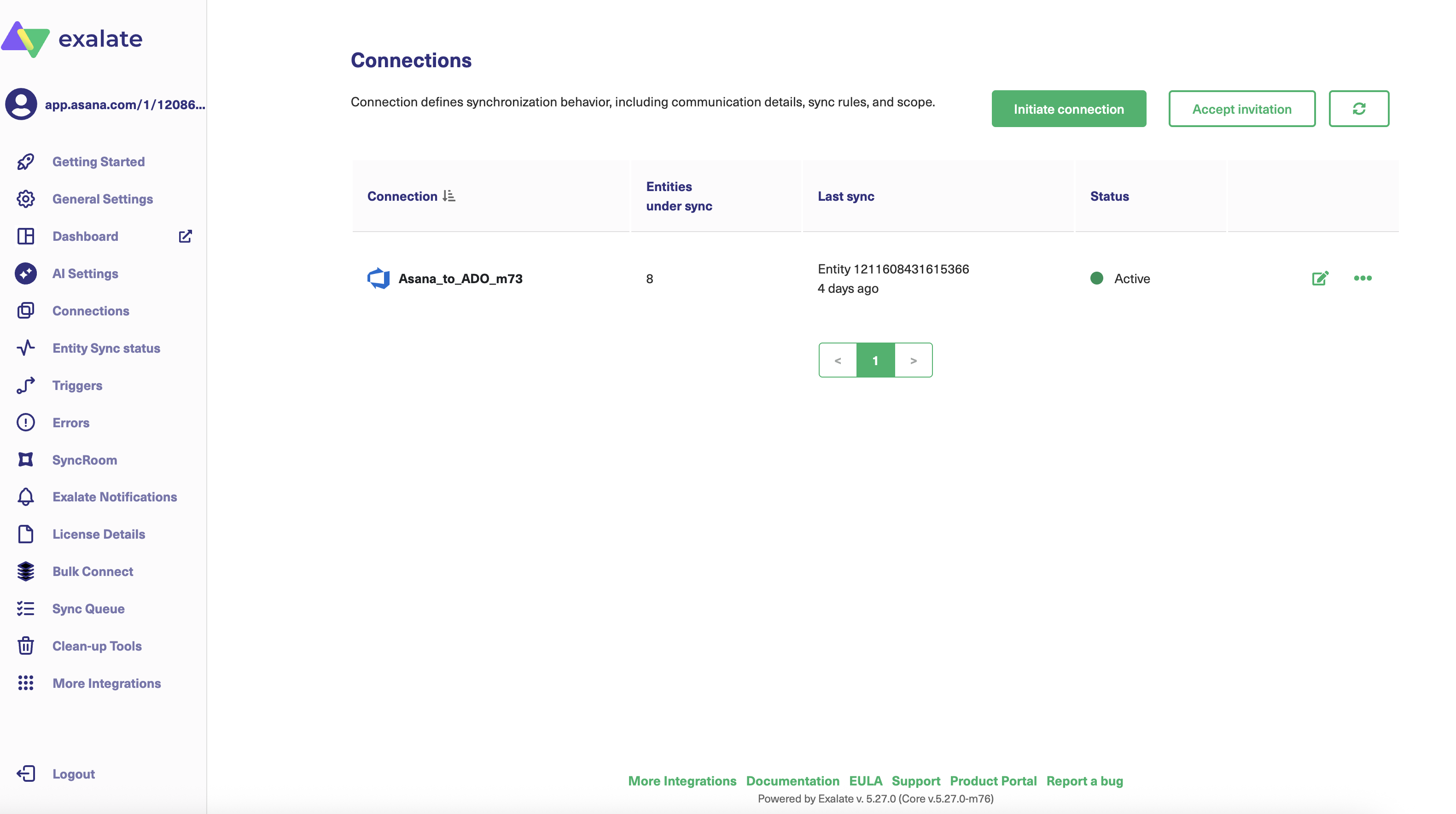Open the Triggers menu item

(77, 385)
